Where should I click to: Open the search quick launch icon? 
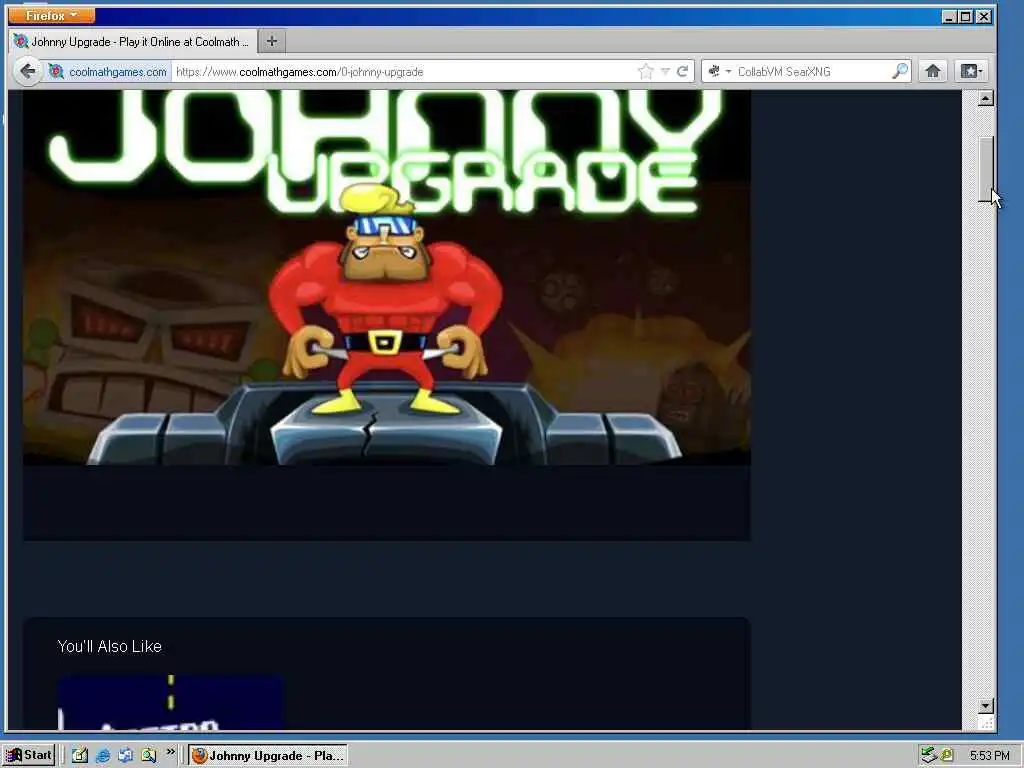(x=148, y=756)
